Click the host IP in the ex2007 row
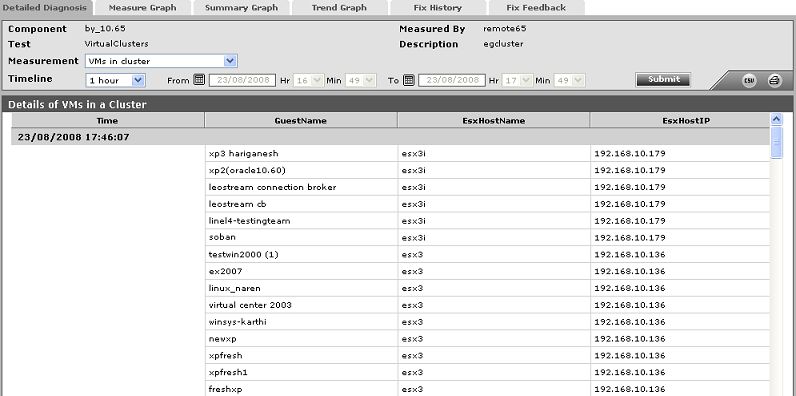The width and height of the screenshot is (796, 396). (x=629, y=271)
